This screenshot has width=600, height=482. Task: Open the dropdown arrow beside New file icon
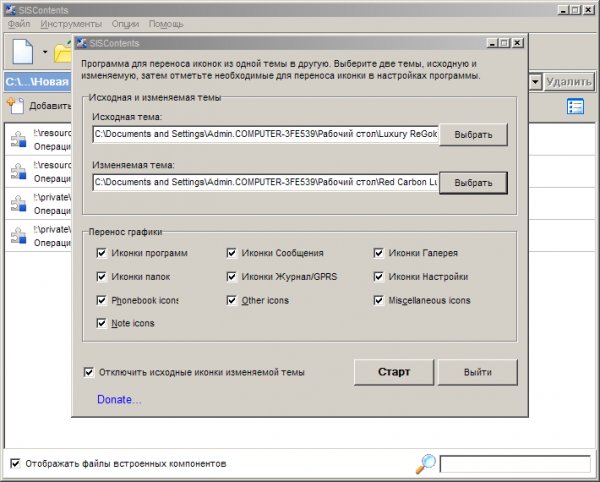click(45, 52)
